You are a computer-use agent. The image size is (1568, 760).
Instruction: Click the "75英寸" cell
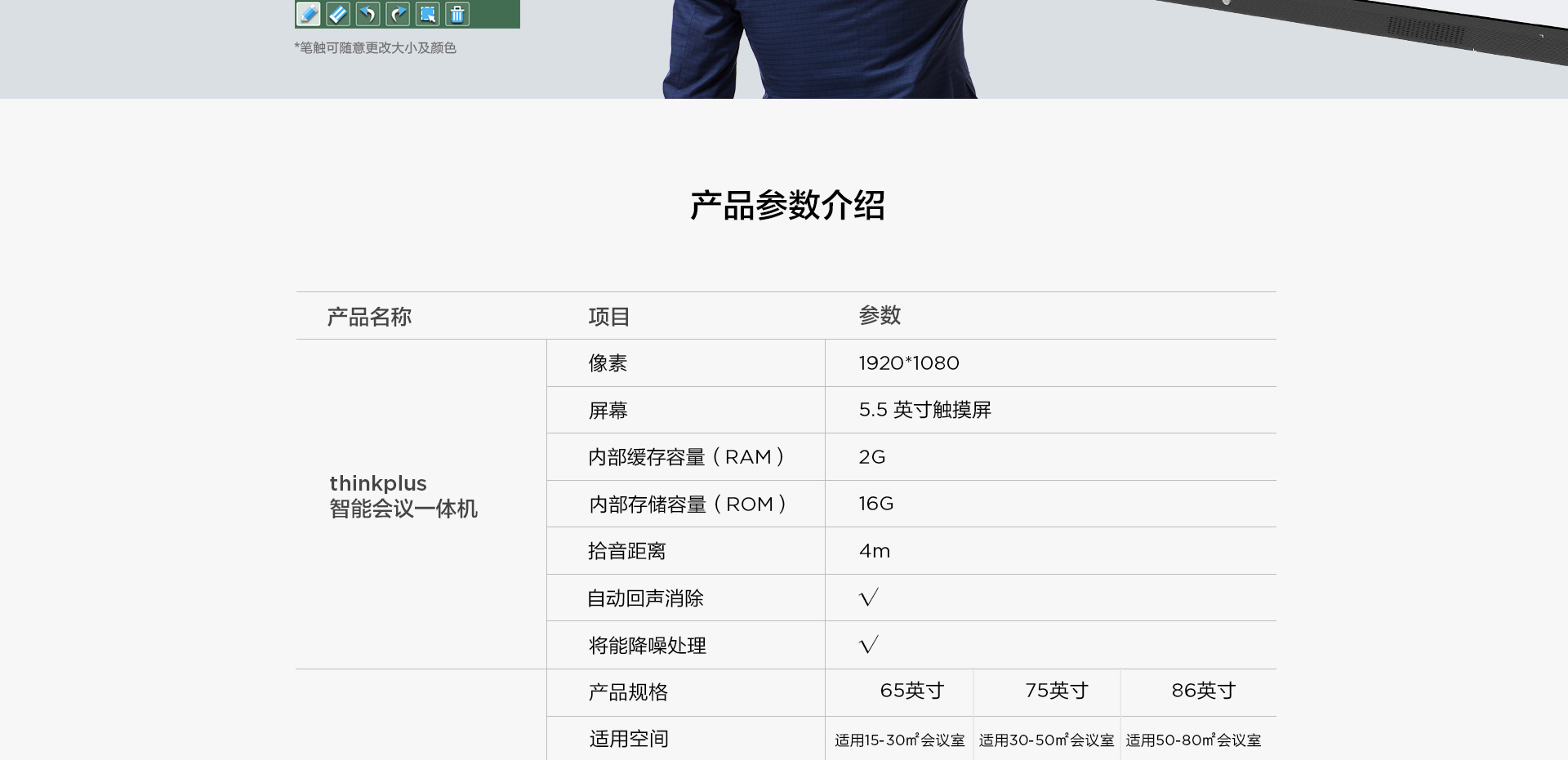[x=1057, y=691]
